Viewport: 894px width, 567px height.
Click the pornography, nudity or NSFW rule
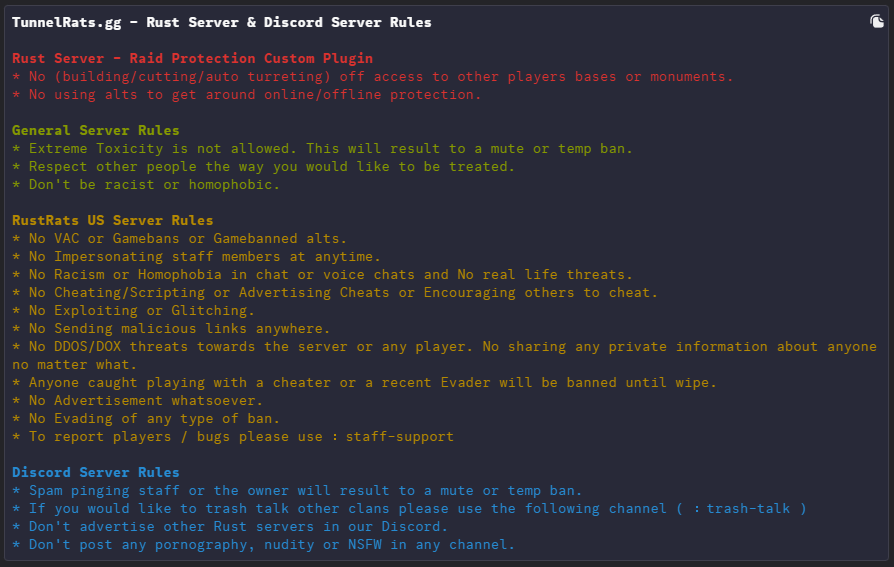click(263, 545)
